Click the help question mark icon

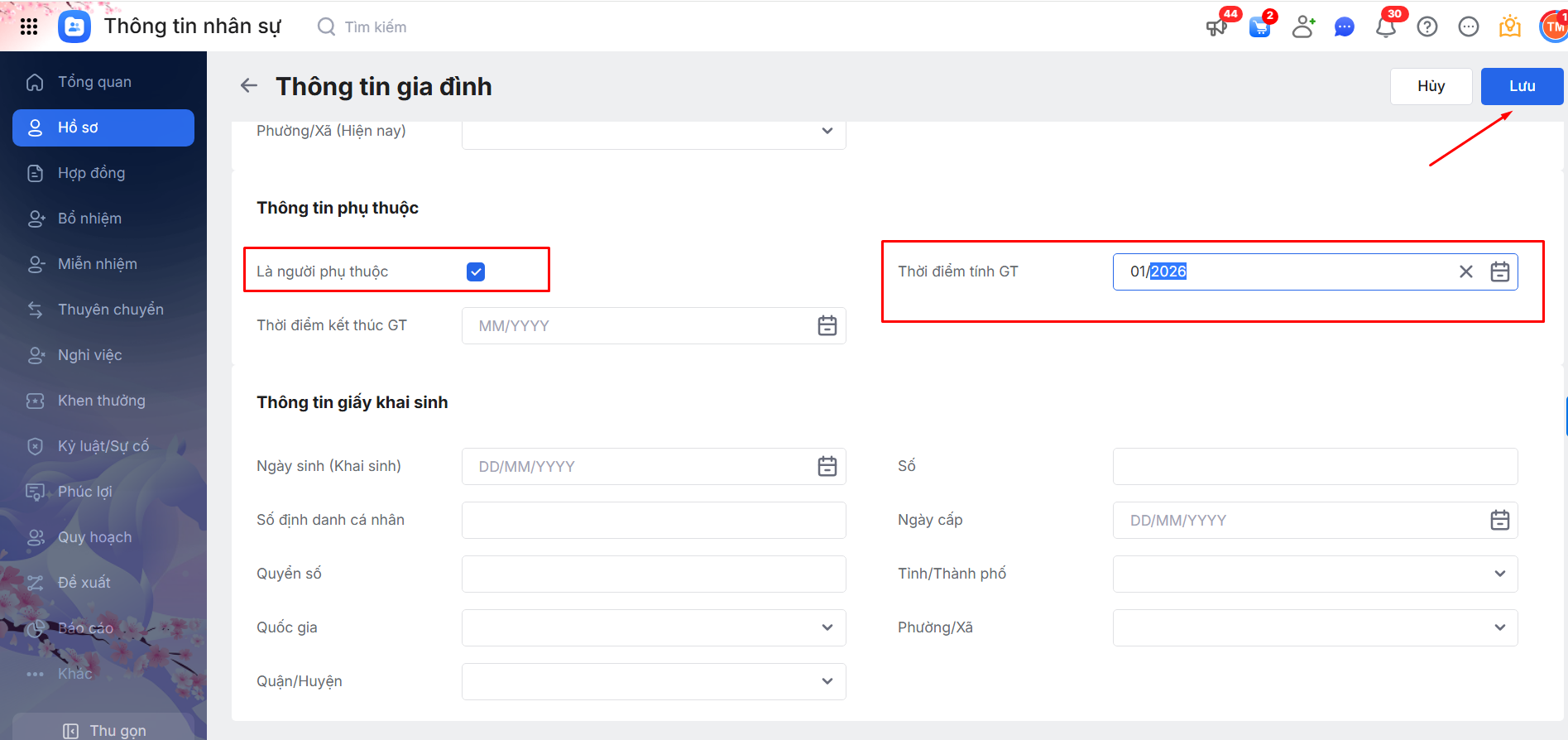(x=1427, y=27)
